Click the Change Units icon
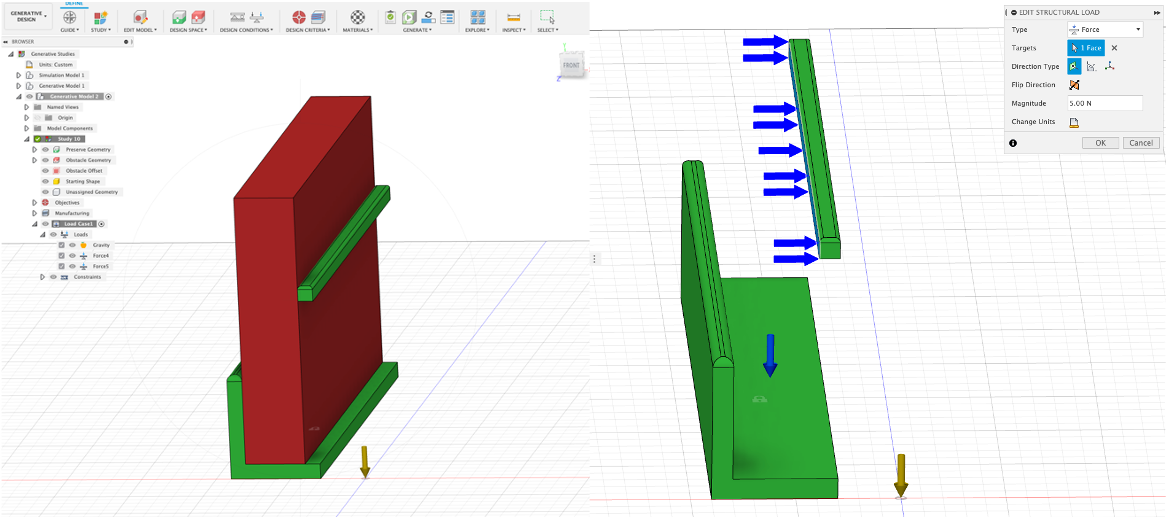 pos(1074,122)
